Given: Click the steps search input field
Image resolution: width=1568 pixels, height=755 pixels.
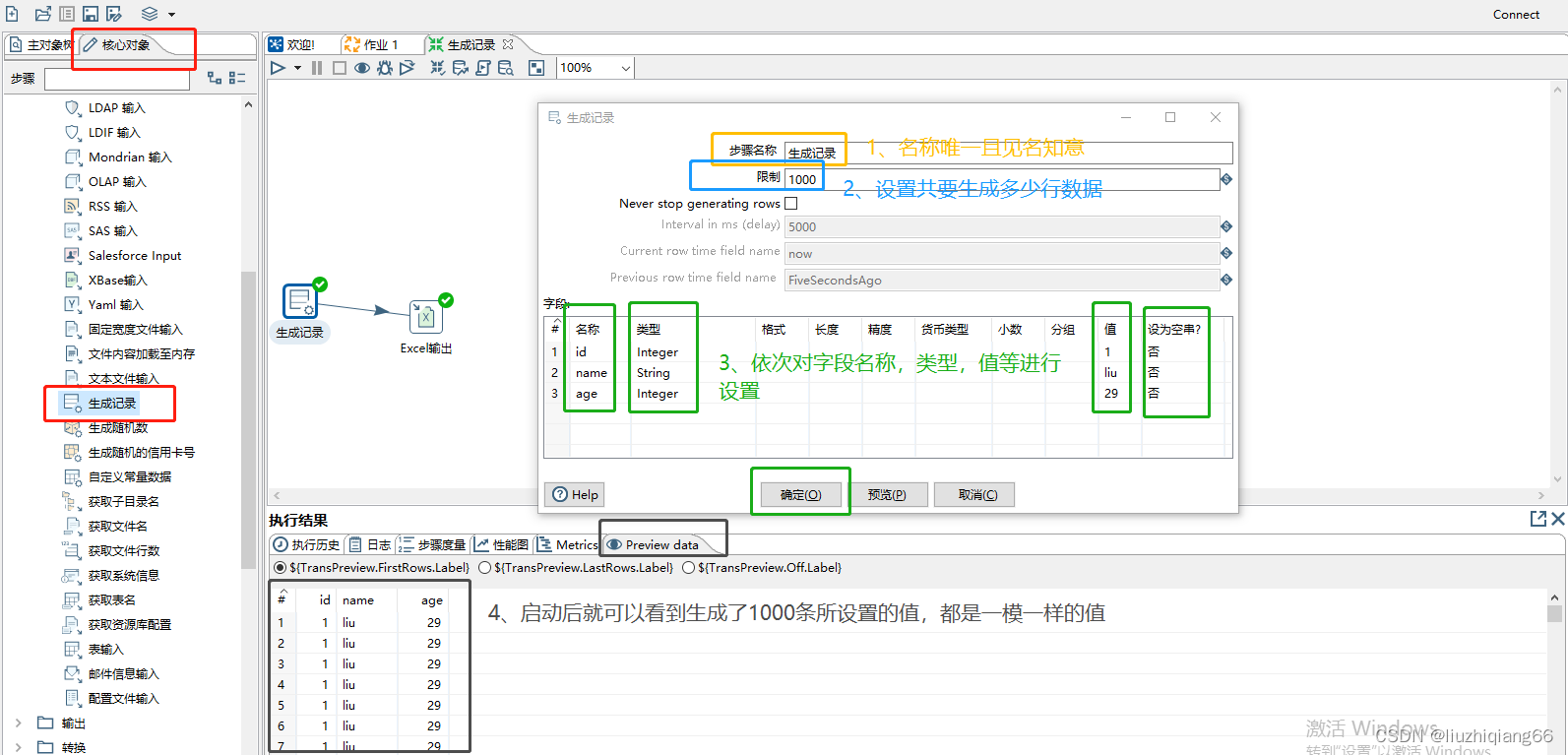Looking at the screenshot, I should (x=117, y=79).
